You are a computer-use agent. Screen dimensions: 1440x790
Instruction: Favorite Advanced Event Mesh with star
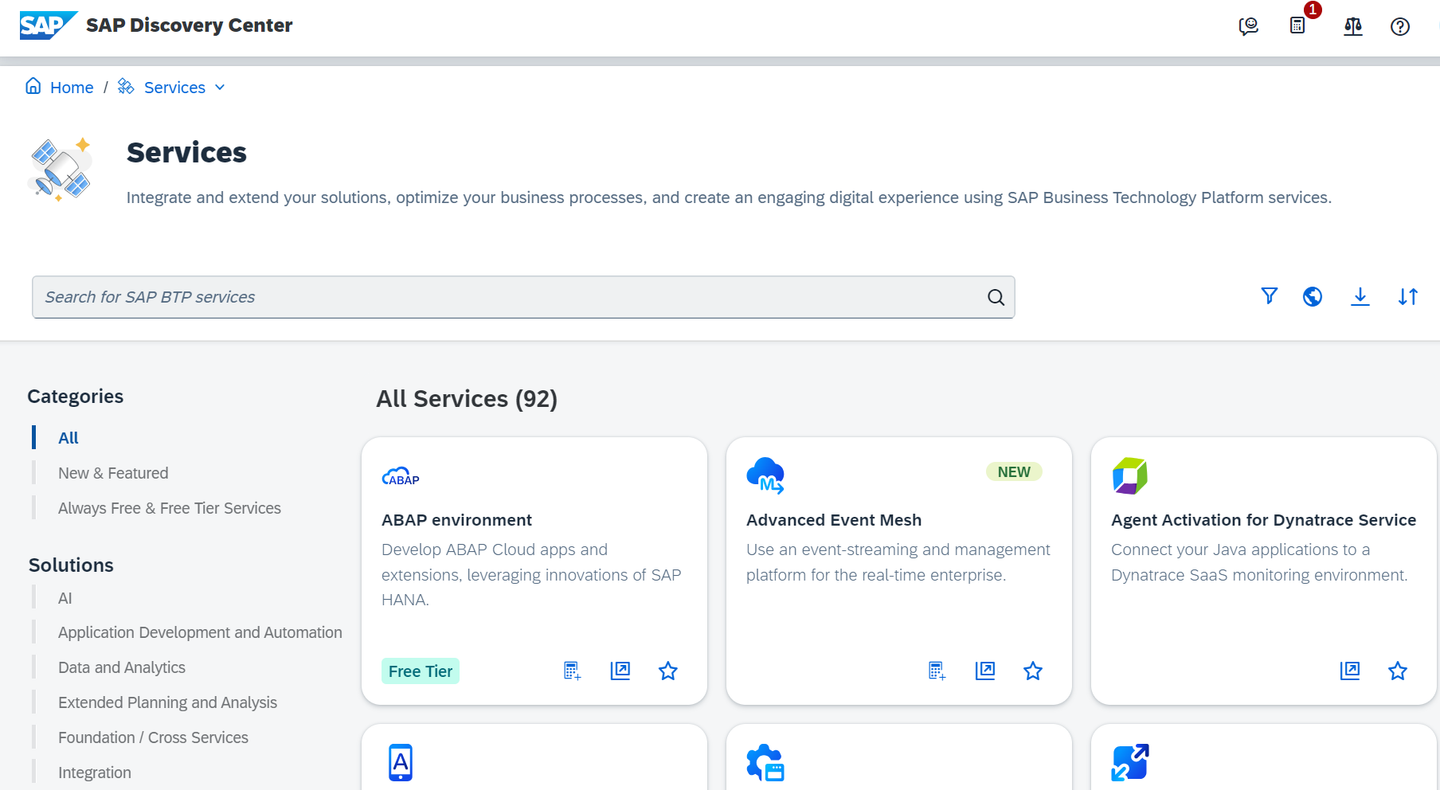click(x=1033, y=671)
